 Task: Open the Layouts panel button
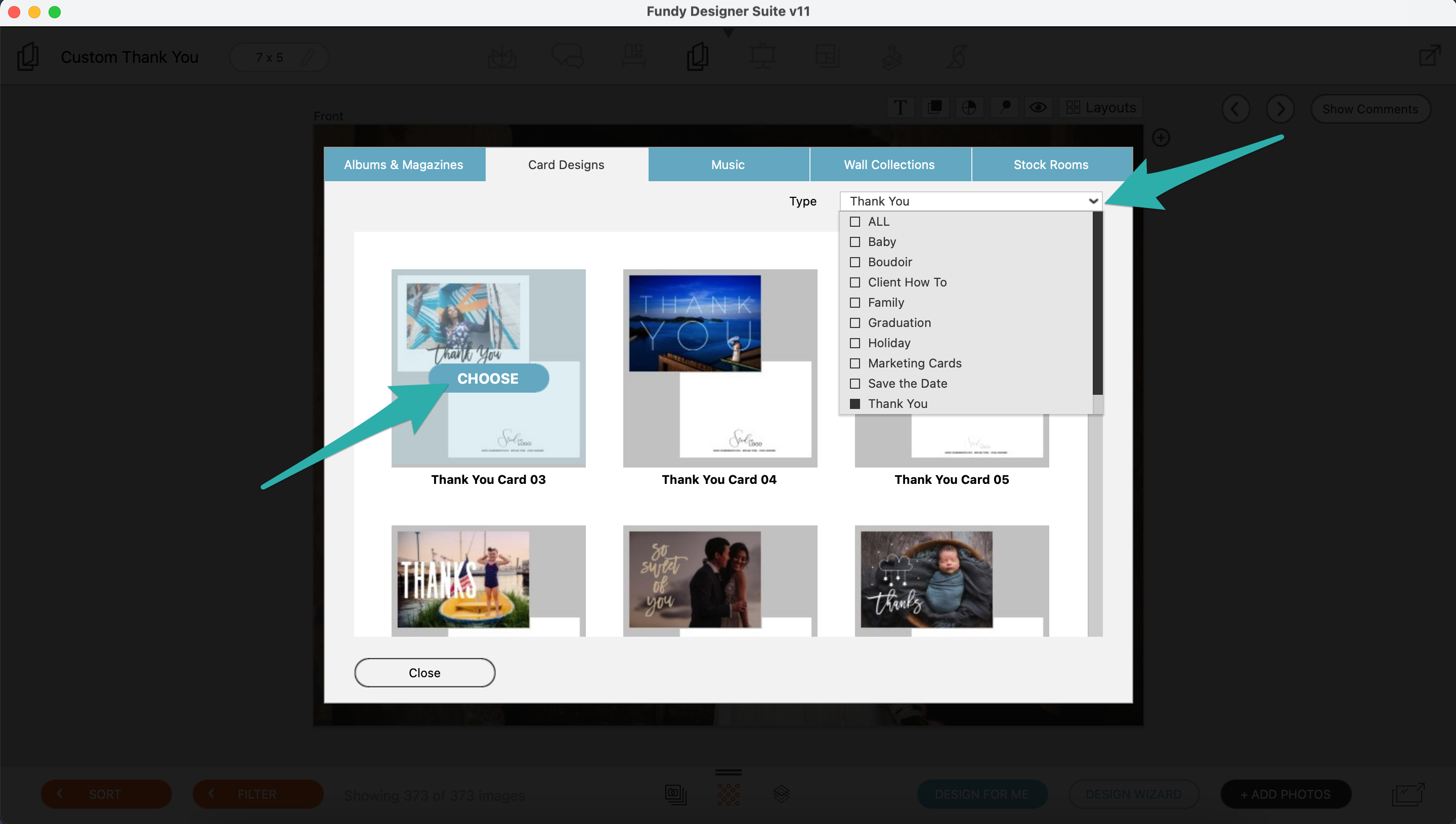tap(1101, 107)
